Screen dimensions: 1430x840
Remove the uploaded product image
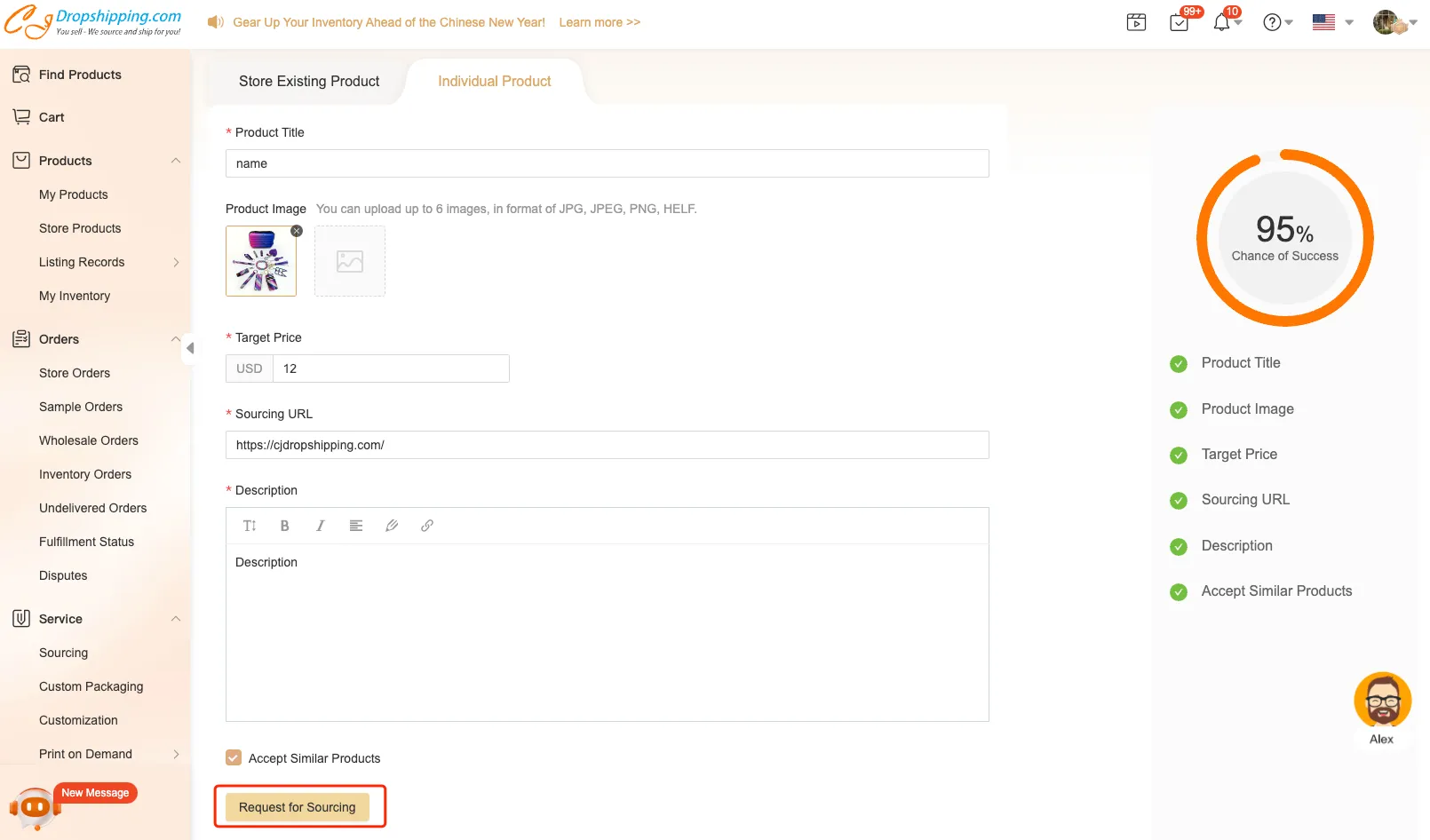click(297, 231)
